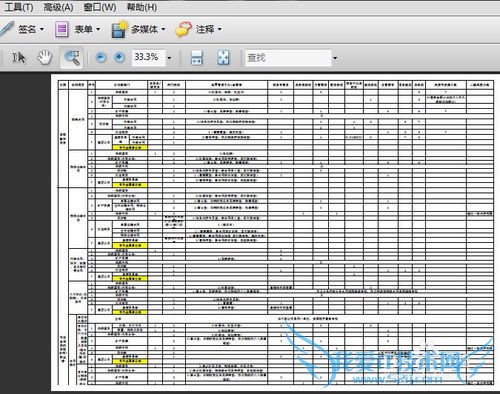The height and width of the screenshot is (394, 500).
Task: Open the zoom percentage dropdown arrow
Action: 169,58
